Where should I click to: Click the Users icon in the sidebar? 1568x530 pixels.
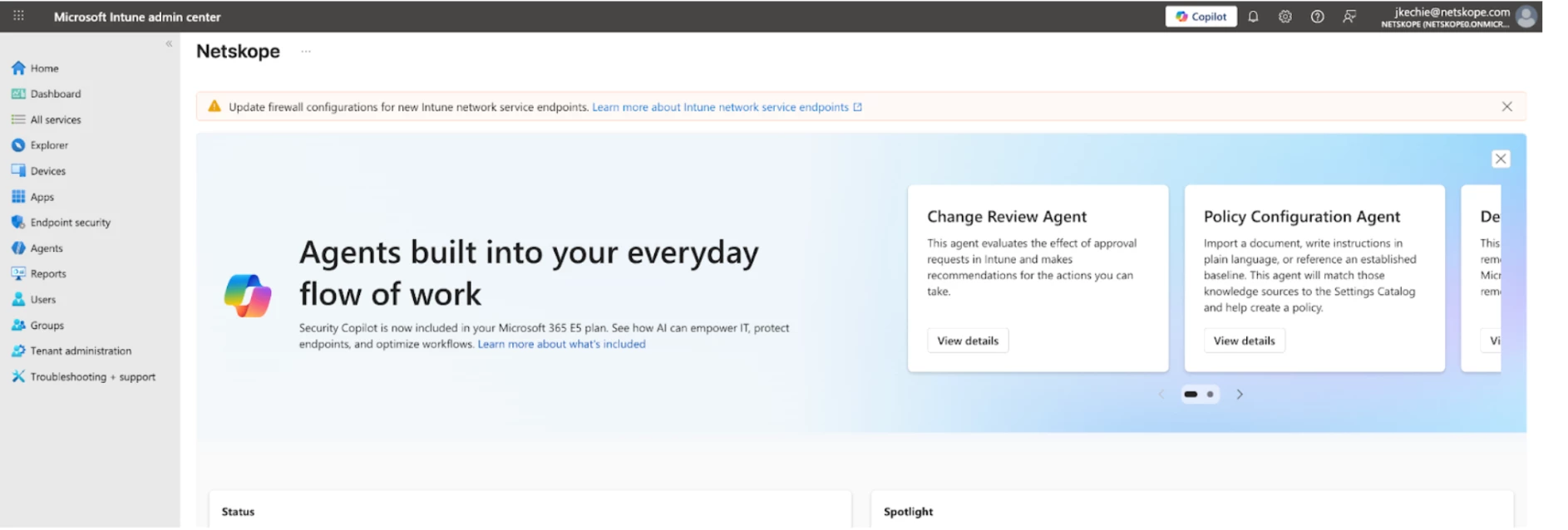click(18, 299)
